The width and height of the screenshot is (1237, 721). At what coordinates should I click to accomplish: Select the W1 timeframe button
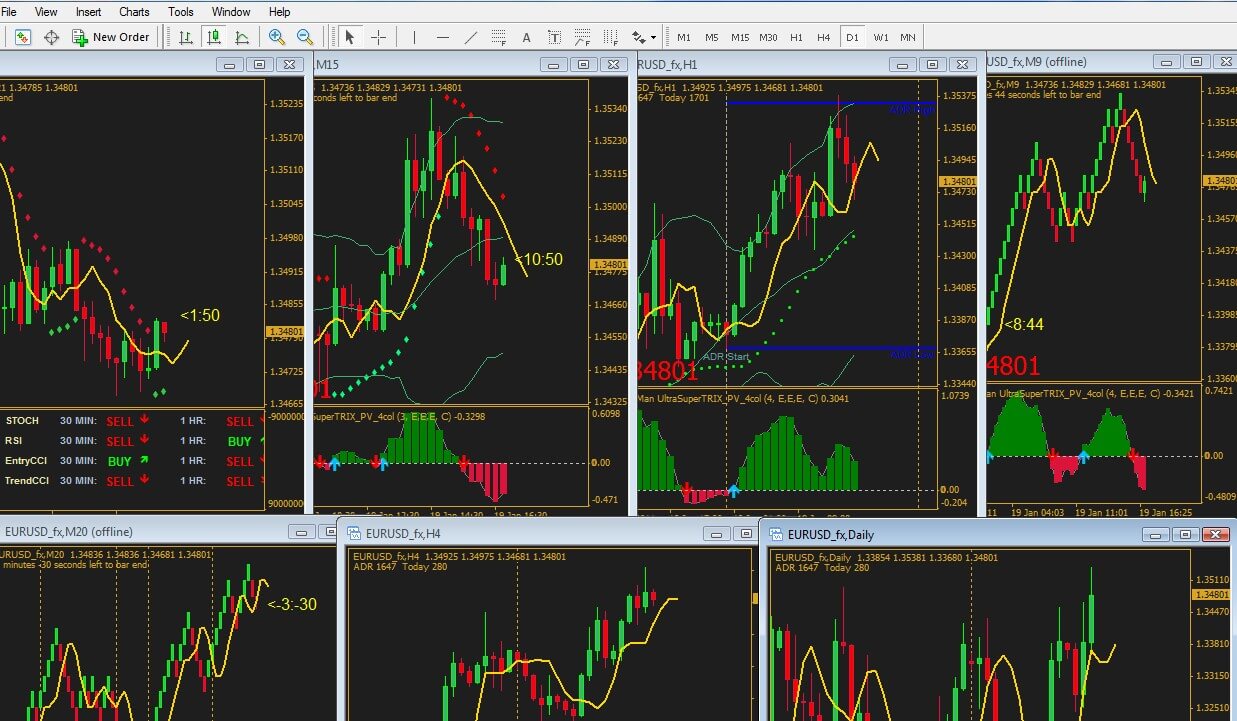click(x=881, y=37)
